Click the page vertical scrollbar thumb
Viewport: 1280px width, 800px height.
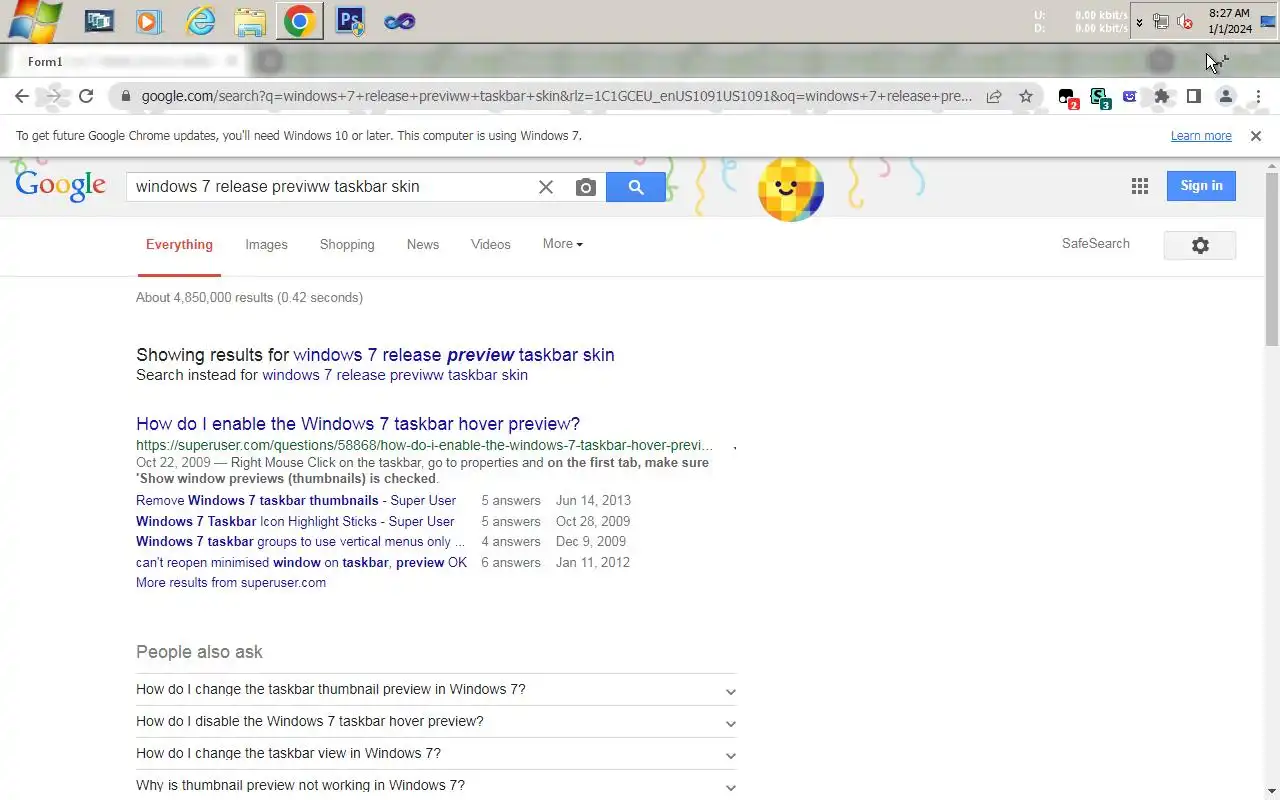pyautogui.click(x=1272, y=258)
